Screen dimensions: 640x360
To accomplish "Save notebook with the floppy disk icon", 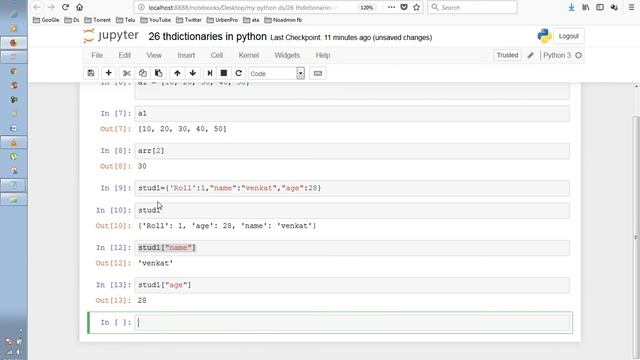I will [x=91, y=73].
